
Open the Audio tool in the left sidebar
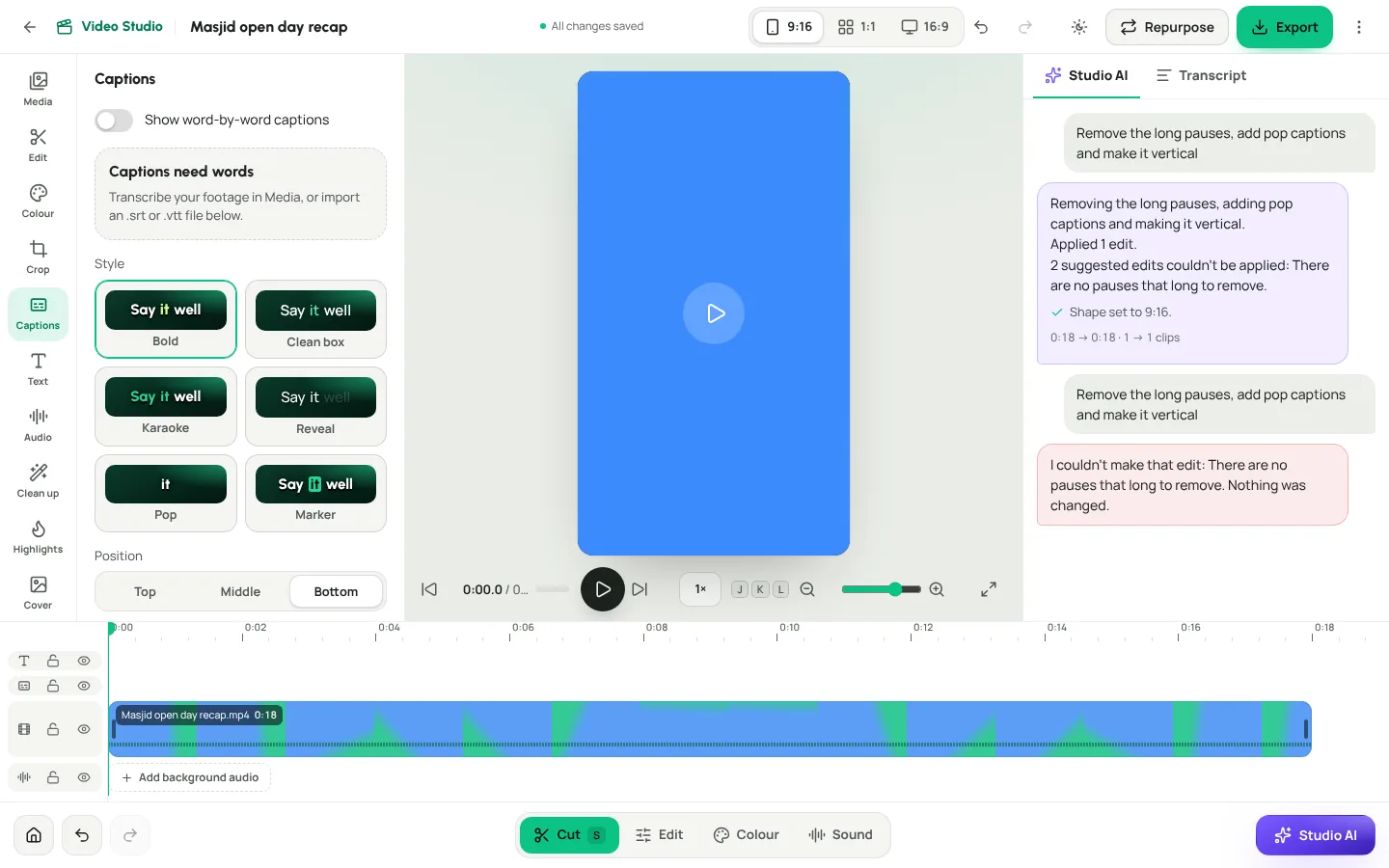coord(38,424)
